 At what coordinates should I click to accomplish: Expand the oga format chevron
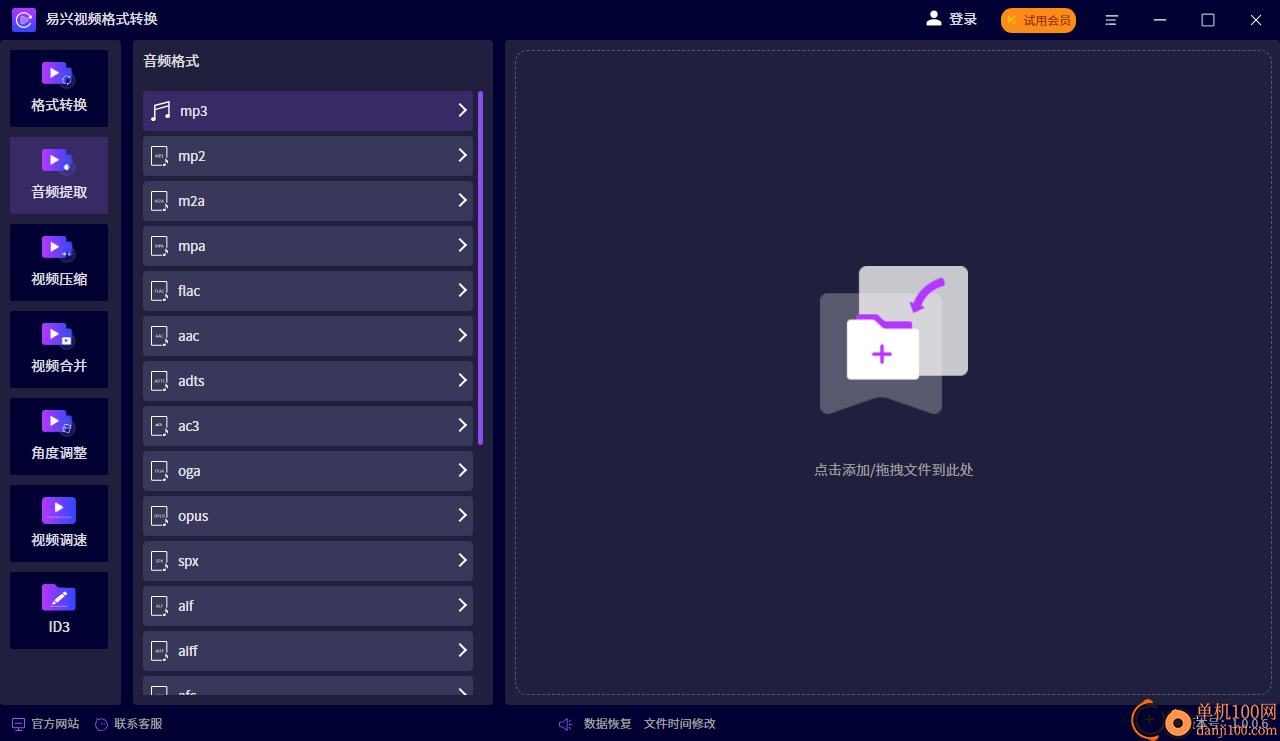coord(462,470)
